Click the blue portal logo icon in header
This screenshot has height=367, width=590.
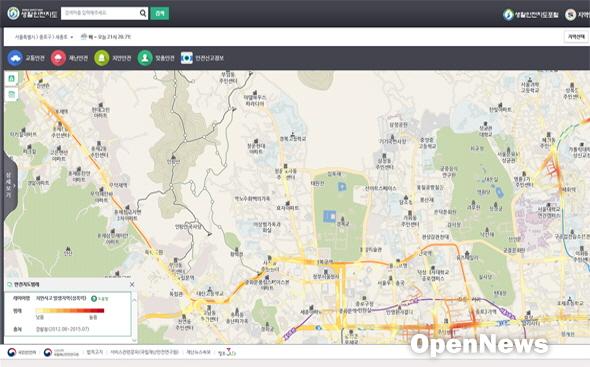[x=508, y=15]
